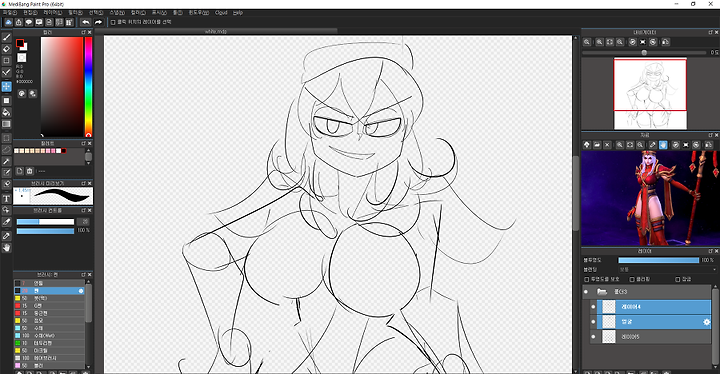Toggle visibility of 레이어5 layer
Screen dimensions: 720x374
593,337
